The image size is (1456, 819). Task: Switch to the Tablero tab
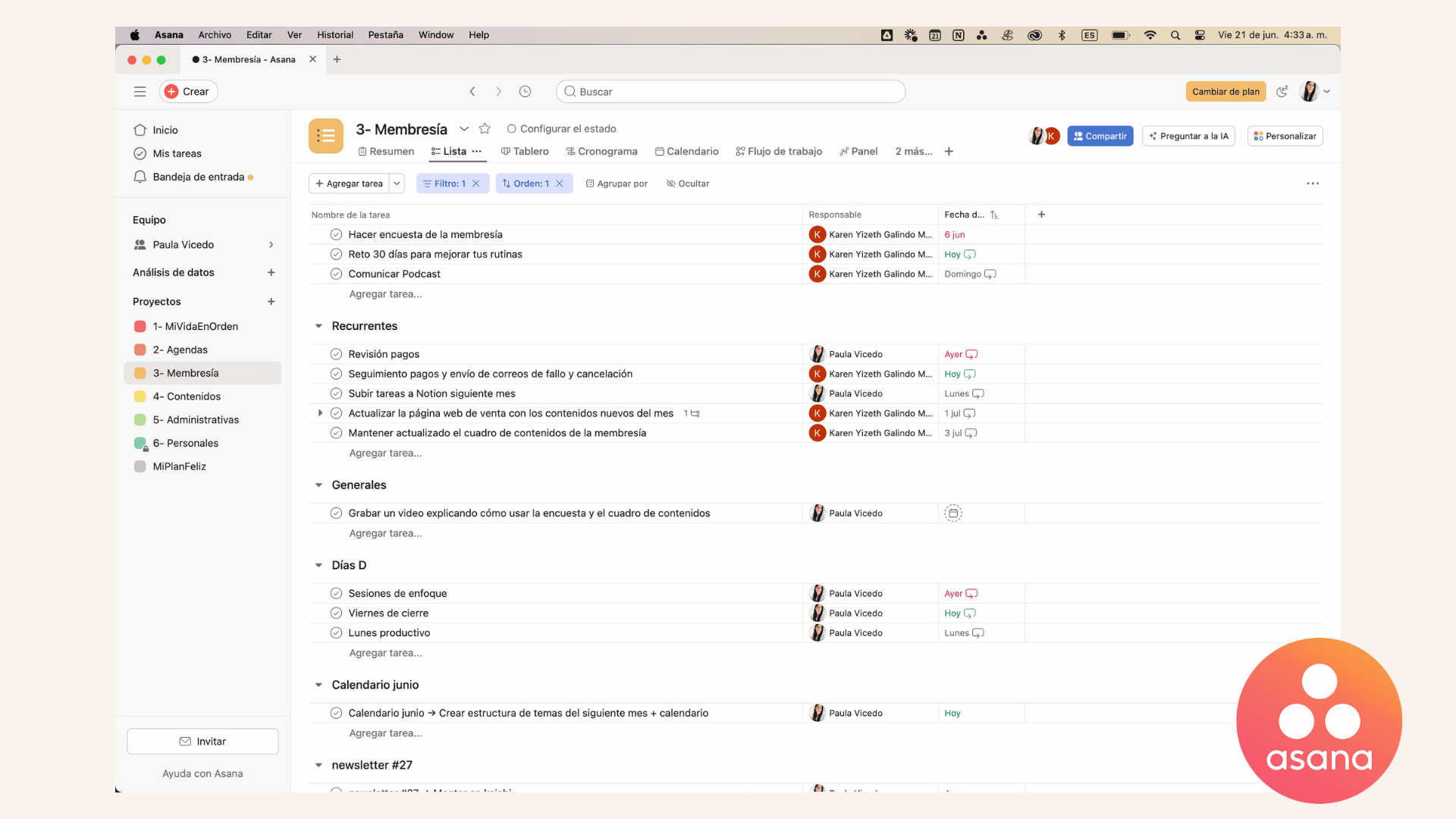coord(525,152)
